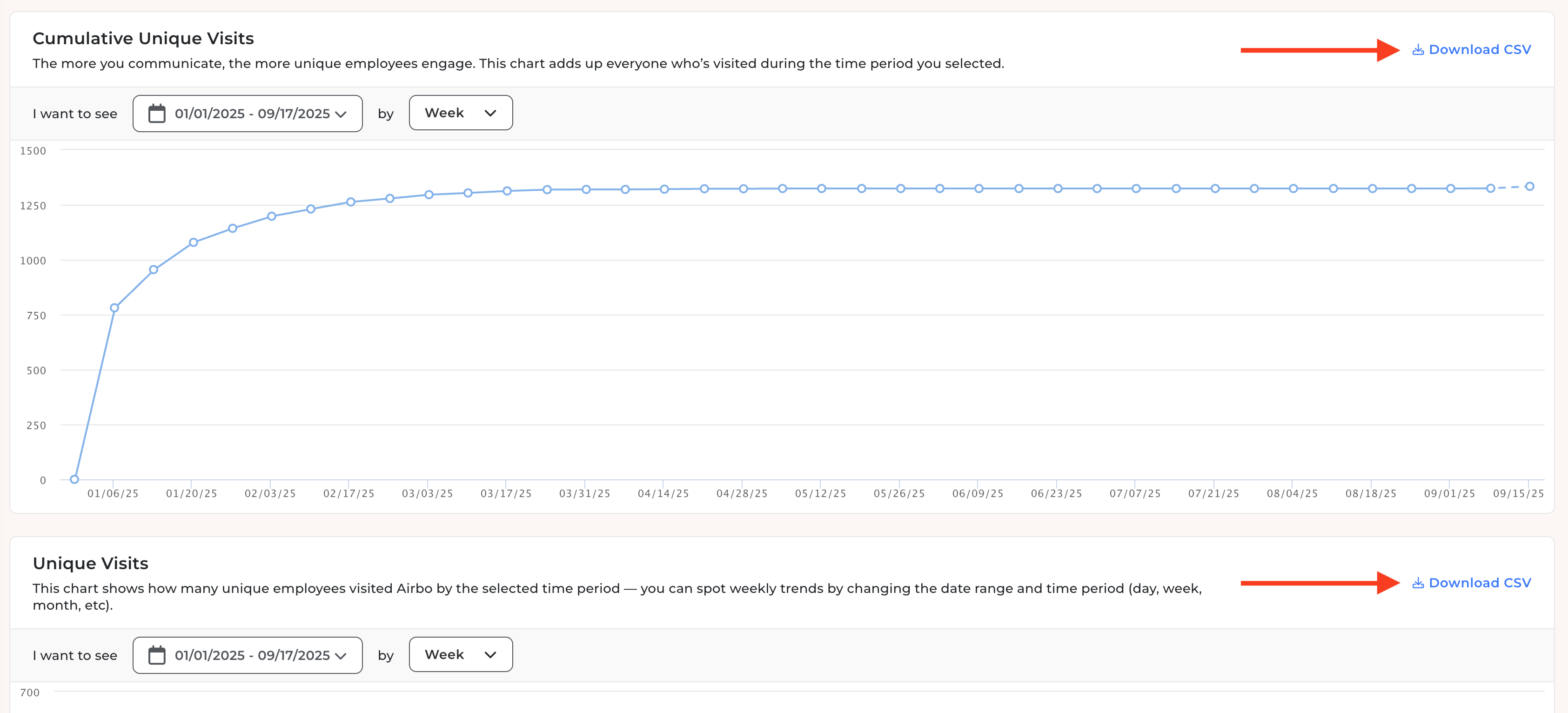Select data point for 02/03/25
Screen dimensions: 1568x713
coord(271,216)
